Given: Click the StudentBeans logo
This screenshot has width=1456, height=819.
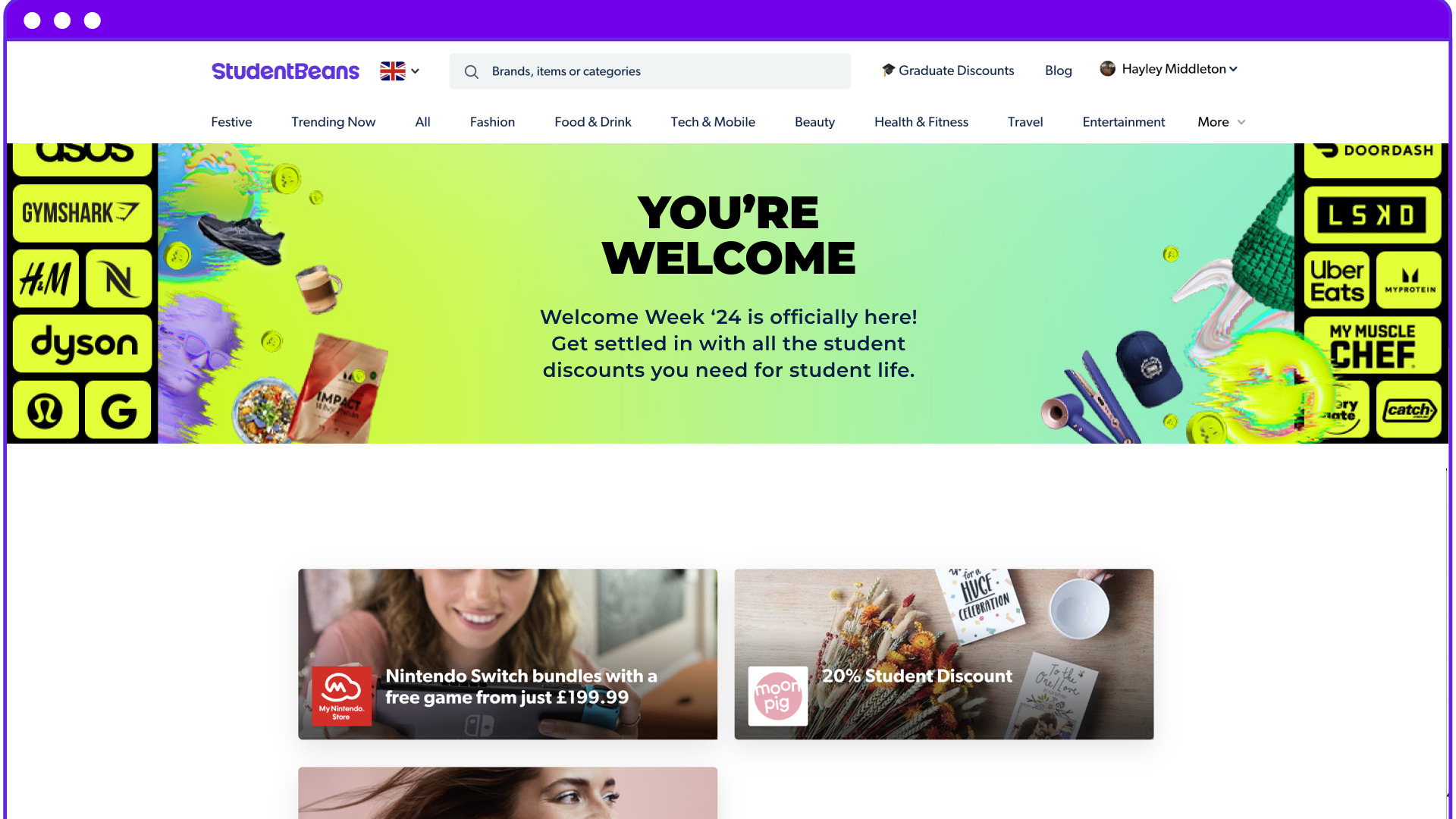Looking at the screenshot, I should click(285, 71).
